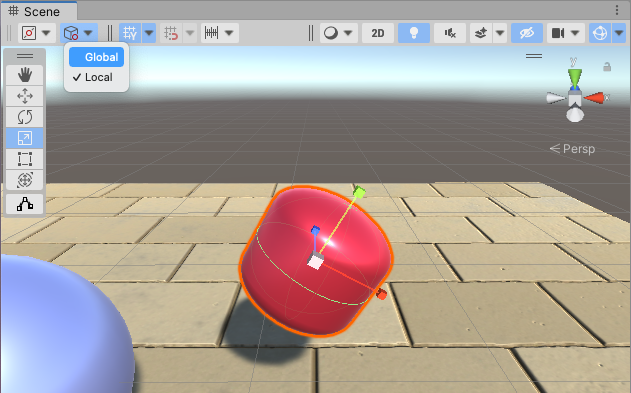Open draw mode dropdown arrow
The image size is (631, 393).
click(348, 33)
